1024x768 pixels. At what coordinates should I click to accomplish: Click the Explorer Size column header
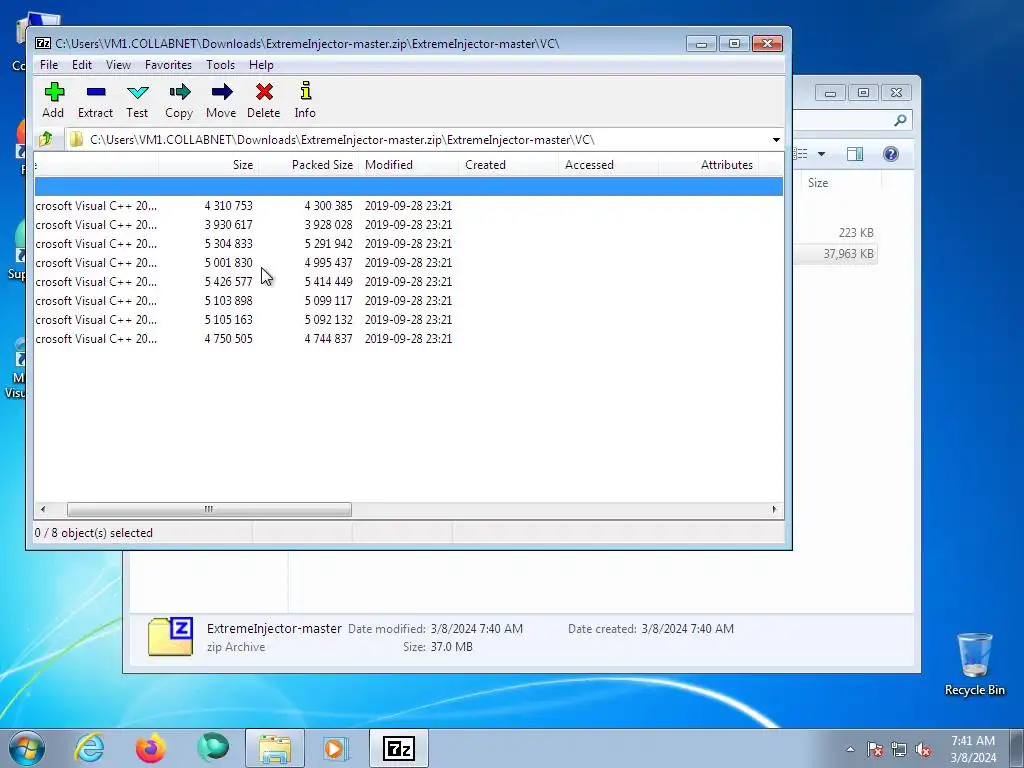tap(841, 183)
